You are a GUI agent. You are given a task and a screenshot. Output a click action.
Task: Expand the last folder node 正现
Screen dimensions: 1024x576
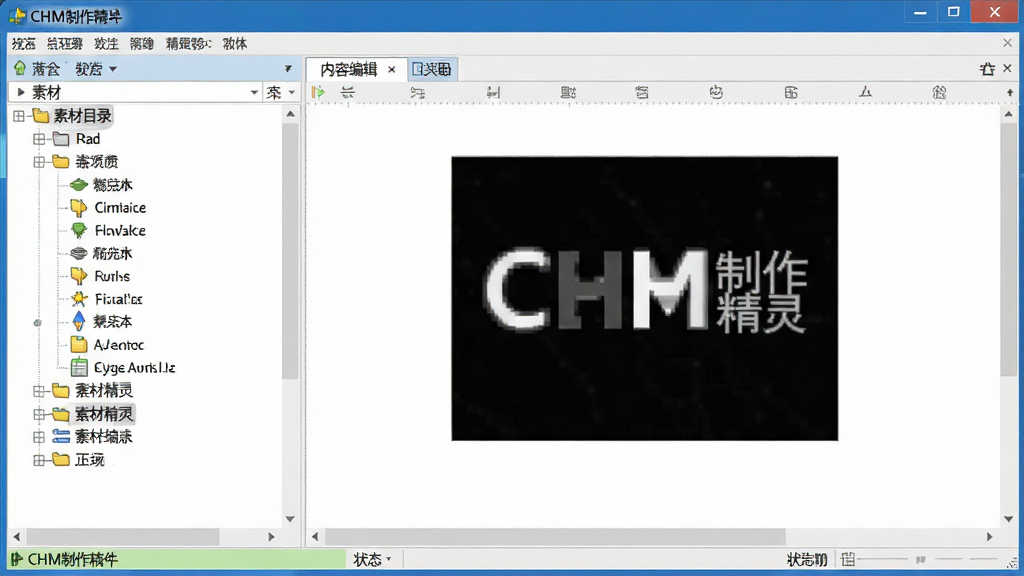click(39, 460)
